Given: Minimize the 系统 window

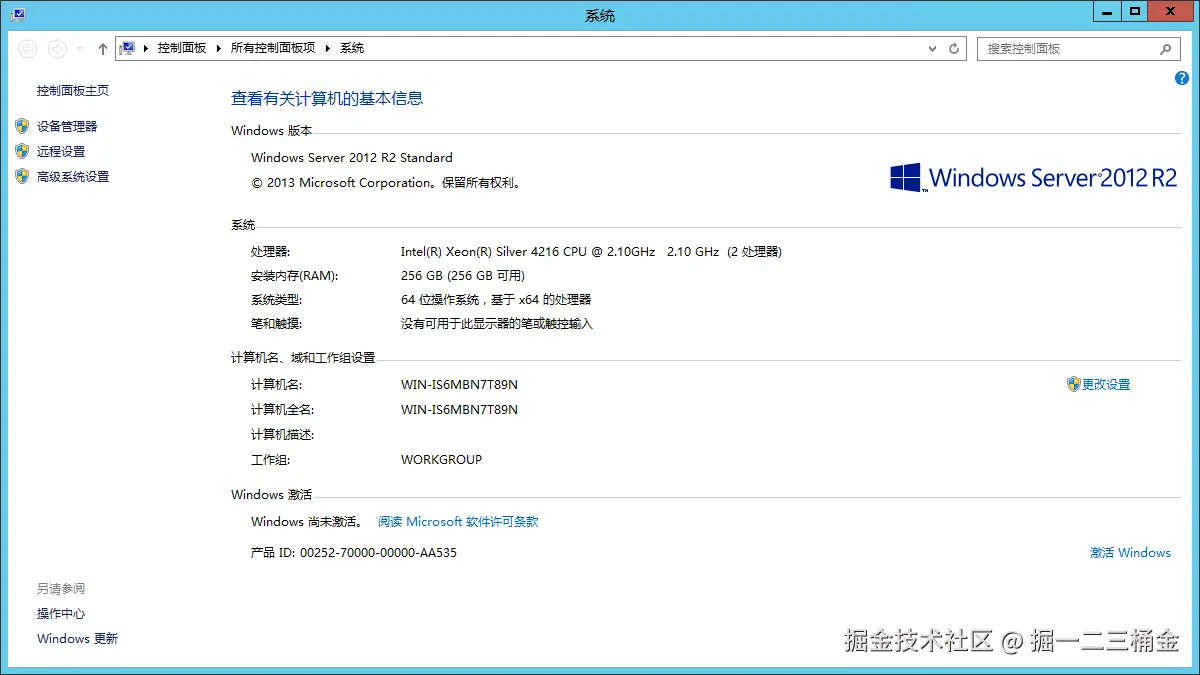Looking at the screenshot, I should pyautogui.click(x=1106, y=11).
